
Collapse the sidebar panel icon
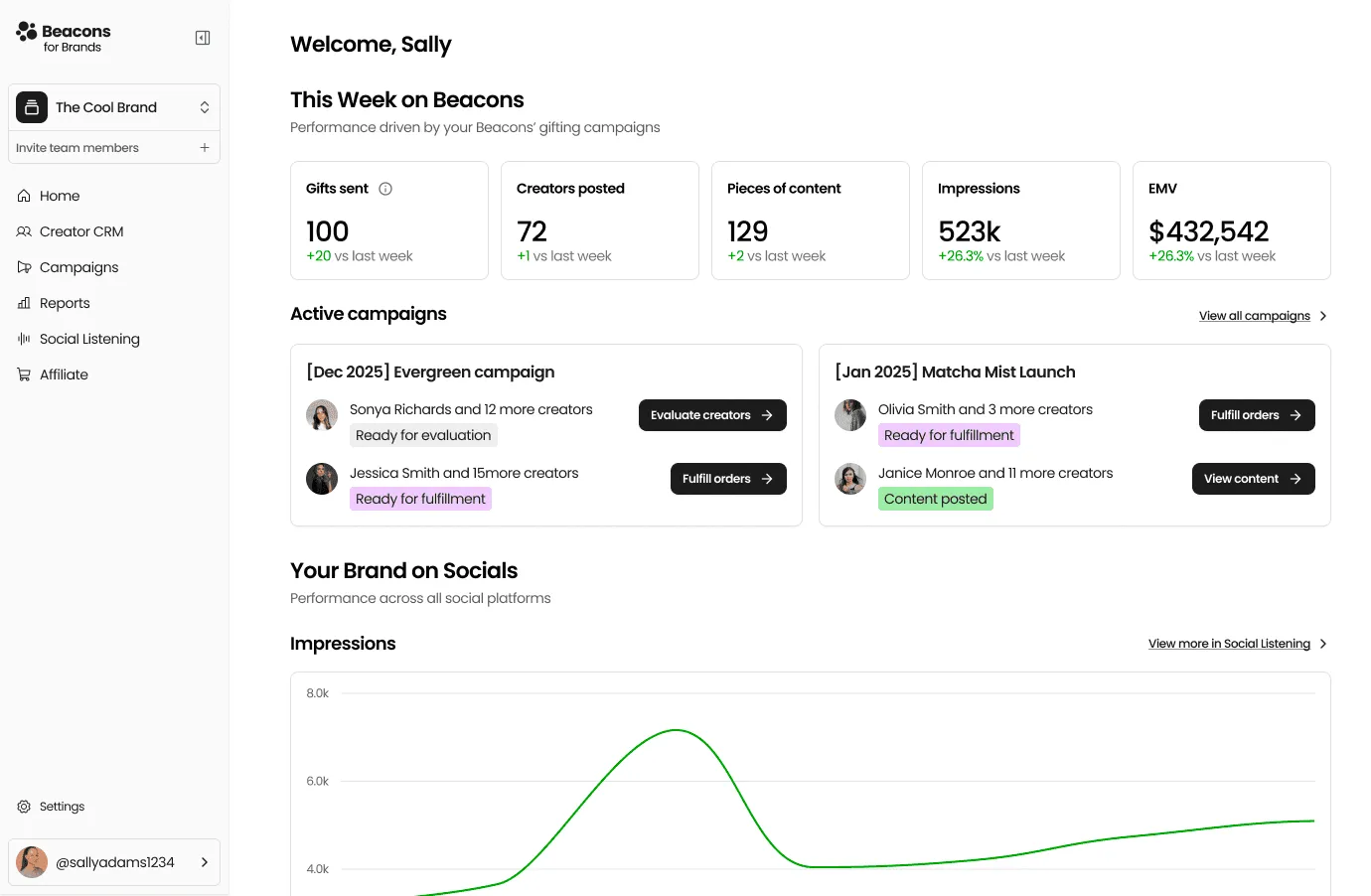(x=203, y=38)
